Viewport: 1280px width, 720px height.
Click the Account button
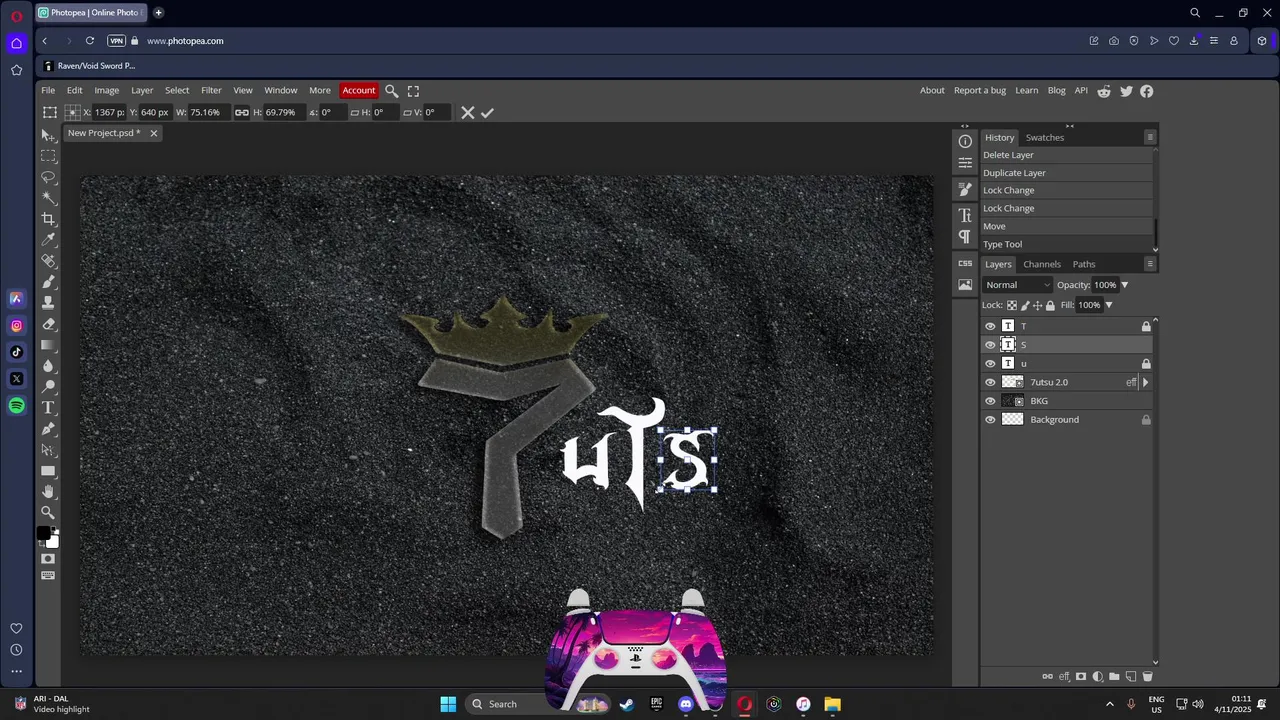(x=359, y=90)
